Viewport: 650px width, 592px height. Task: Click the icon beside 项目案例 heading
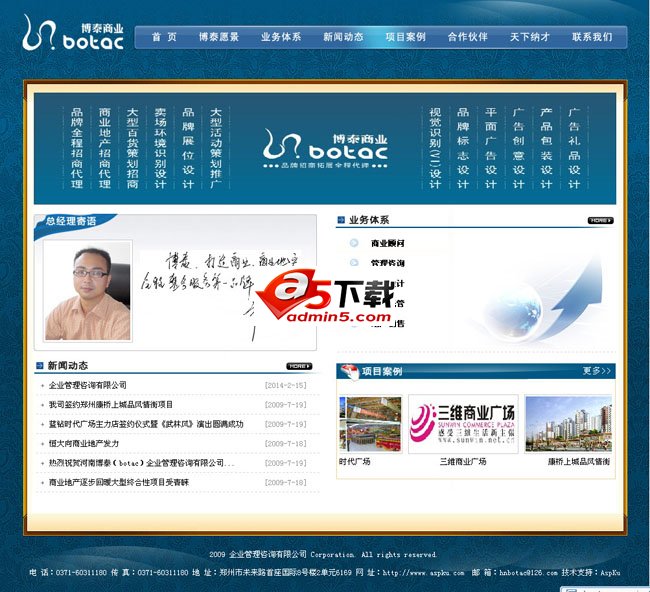(x=349, y=371)
